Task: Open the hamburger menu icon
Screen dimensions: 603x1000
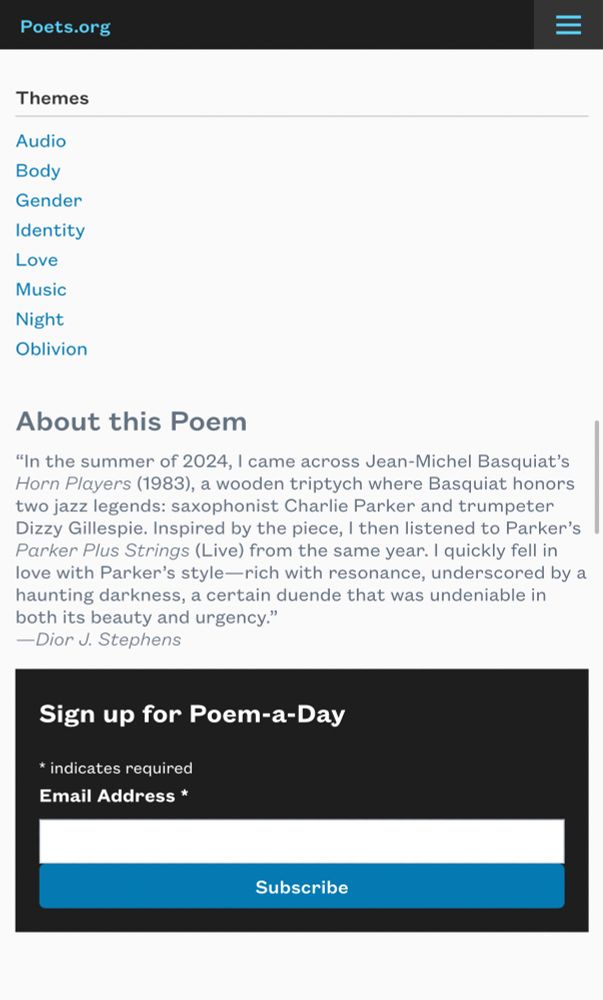Action: pos(568,25)
